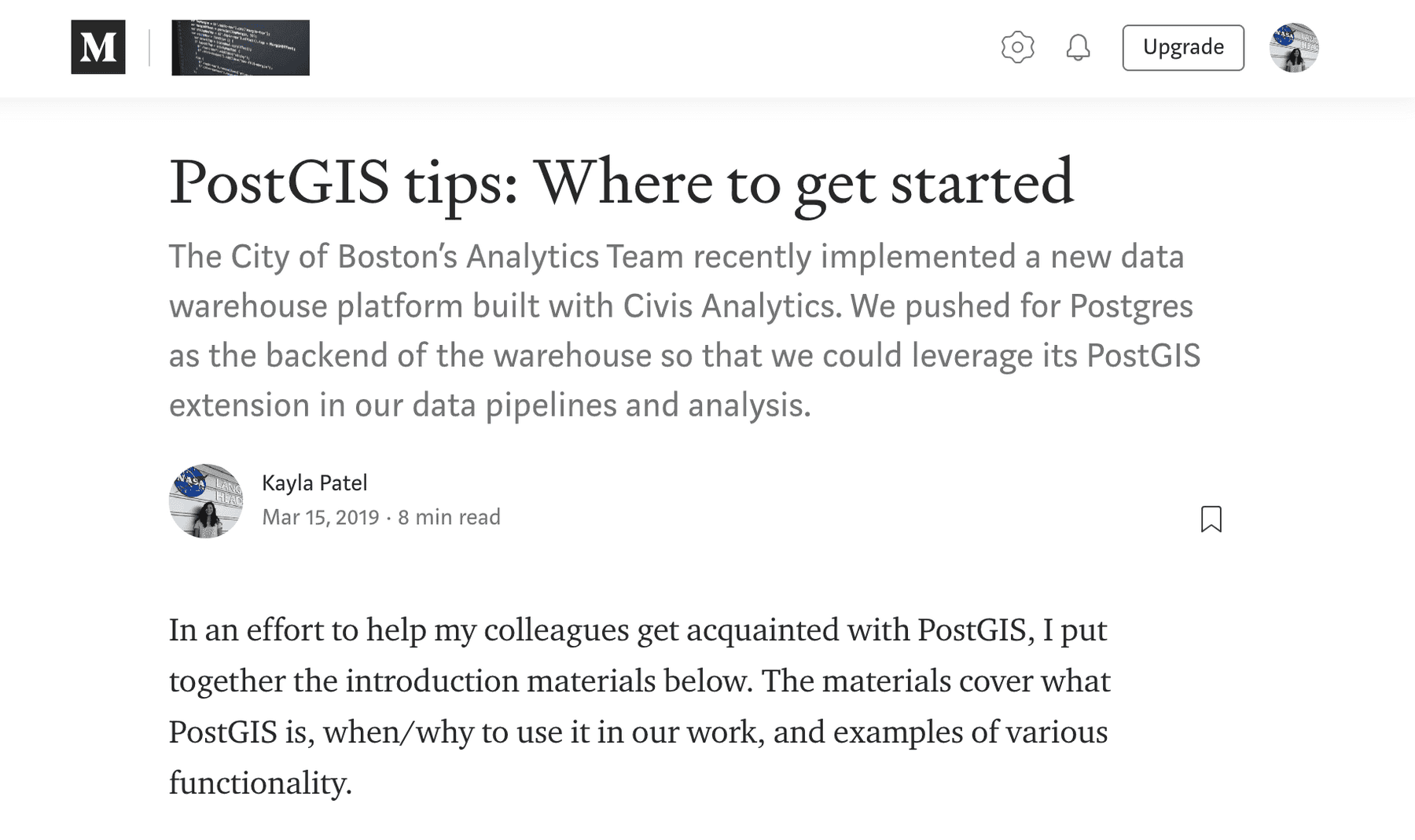
Task: Select the article title text
Action: [x=621, y=183]
